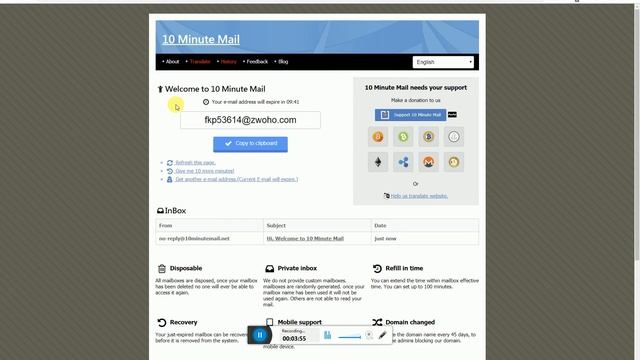
Task: Click the 10 Minute Mail site title
Action: 201,40
